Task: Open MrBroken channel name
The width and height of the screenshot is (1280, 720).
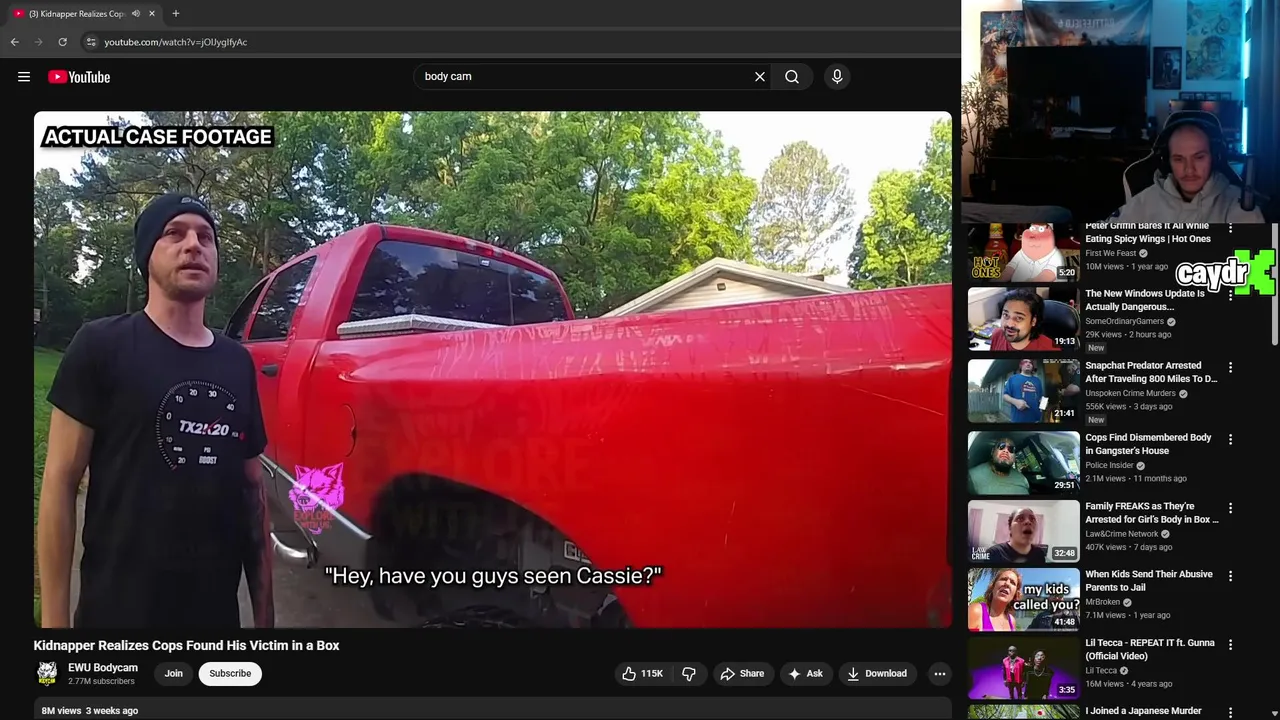Action: pos(1103,602)
